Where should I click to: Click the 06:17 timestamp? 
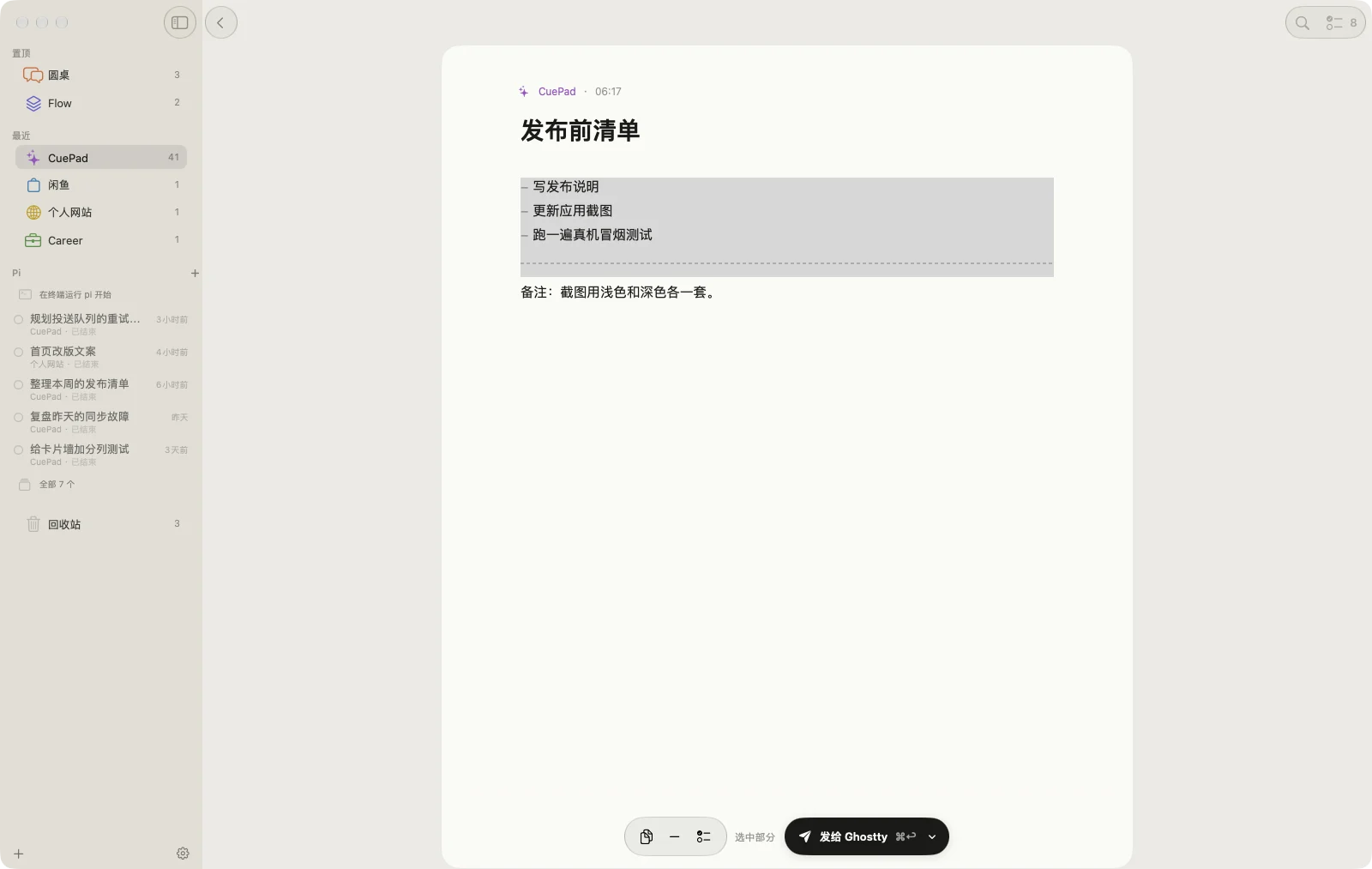pyautogui.click(x=608, y=92)
